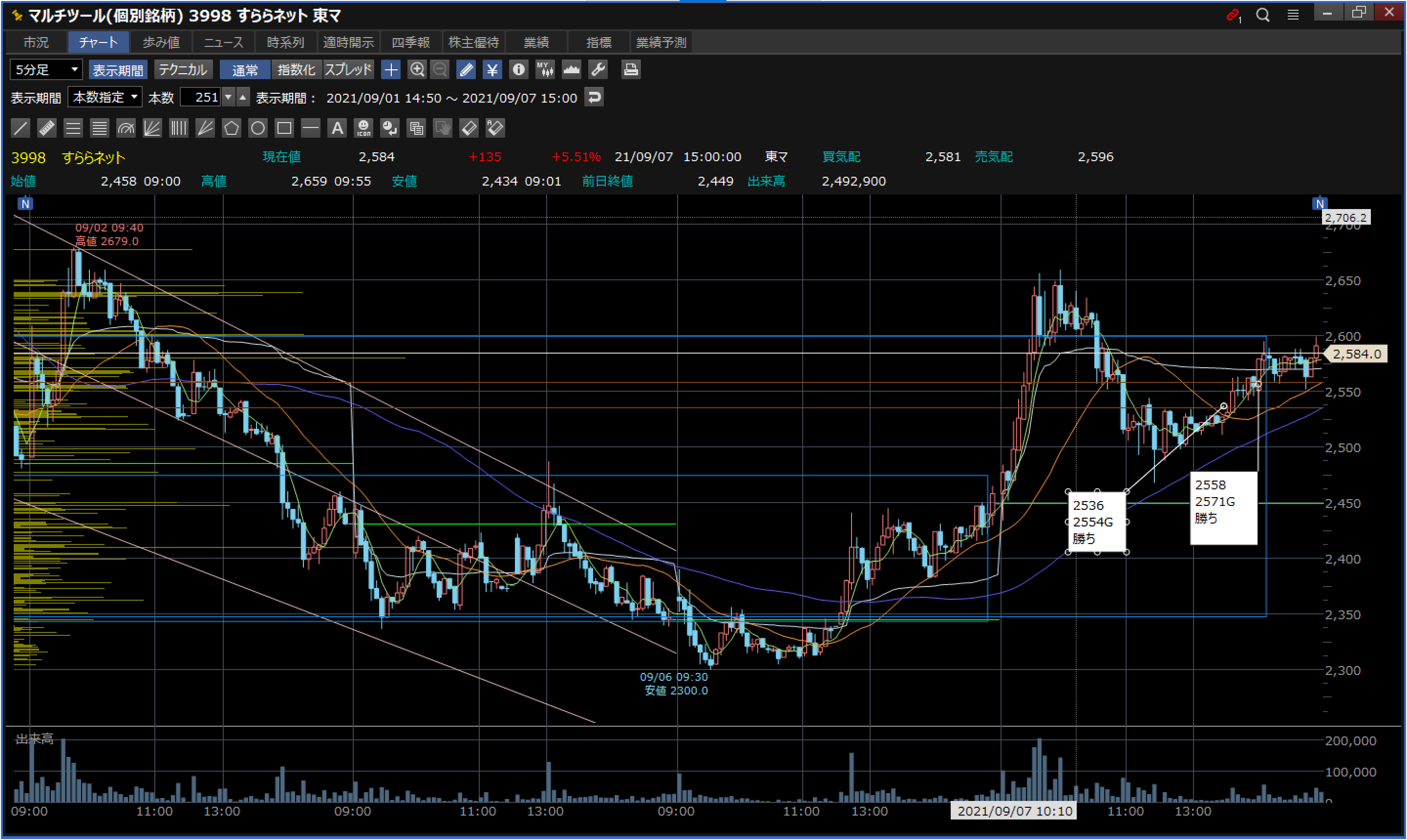Pick the circle drawing tool
The height and width of the screenshot is (840, 1407).
point(257,128)
